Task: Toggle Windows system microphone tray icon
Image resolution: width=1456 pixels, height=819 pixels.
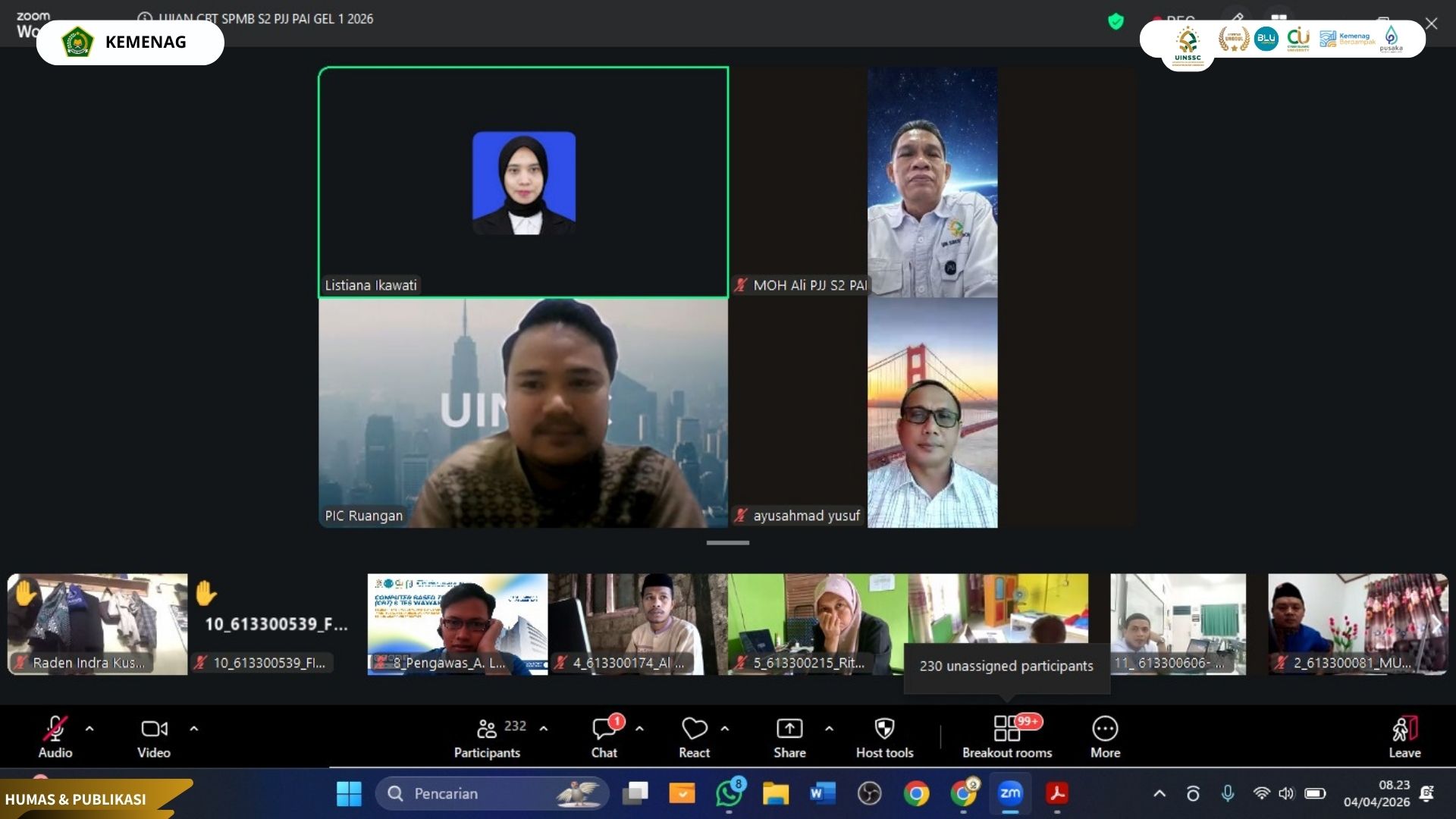Action: [1228, 793]
